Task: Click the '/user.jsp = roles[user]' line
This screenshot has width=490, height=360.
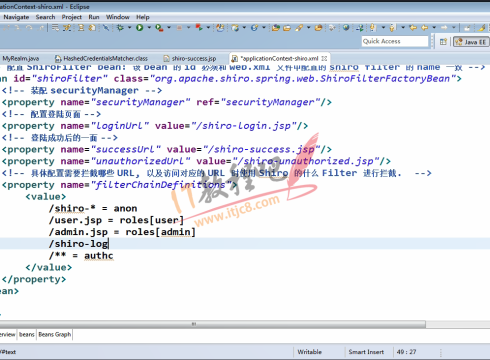Action: tap(116, 220)
